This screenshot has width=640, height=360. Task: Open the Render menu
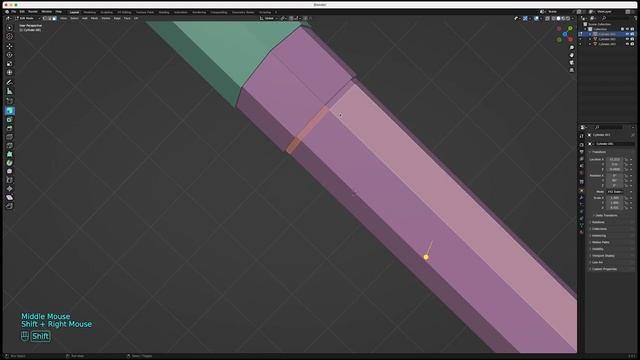point(33,12)
